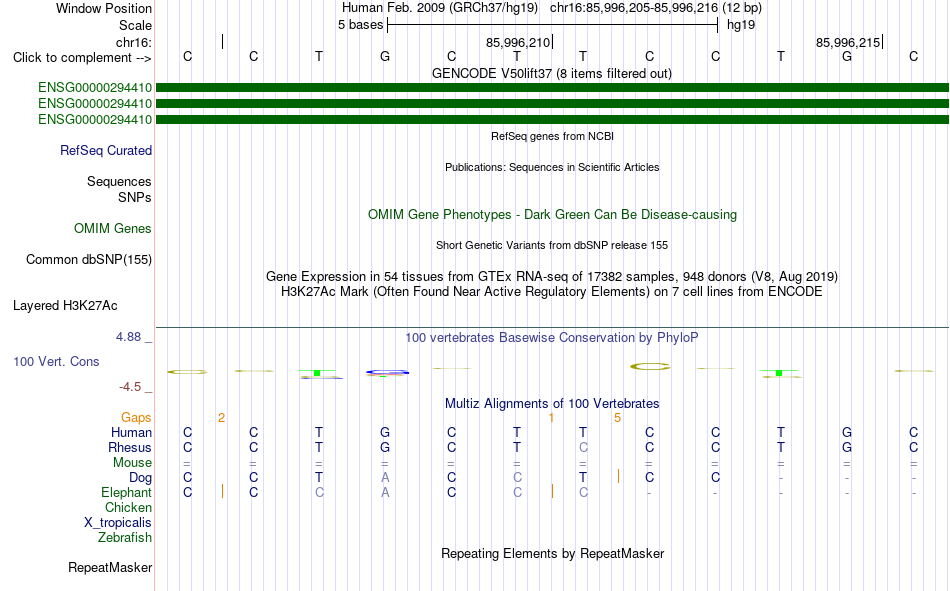Image resolution: width=950 pixels, height=591 pixels.
Task: Click the chr16: ruler label
Action: click(133, 42)
